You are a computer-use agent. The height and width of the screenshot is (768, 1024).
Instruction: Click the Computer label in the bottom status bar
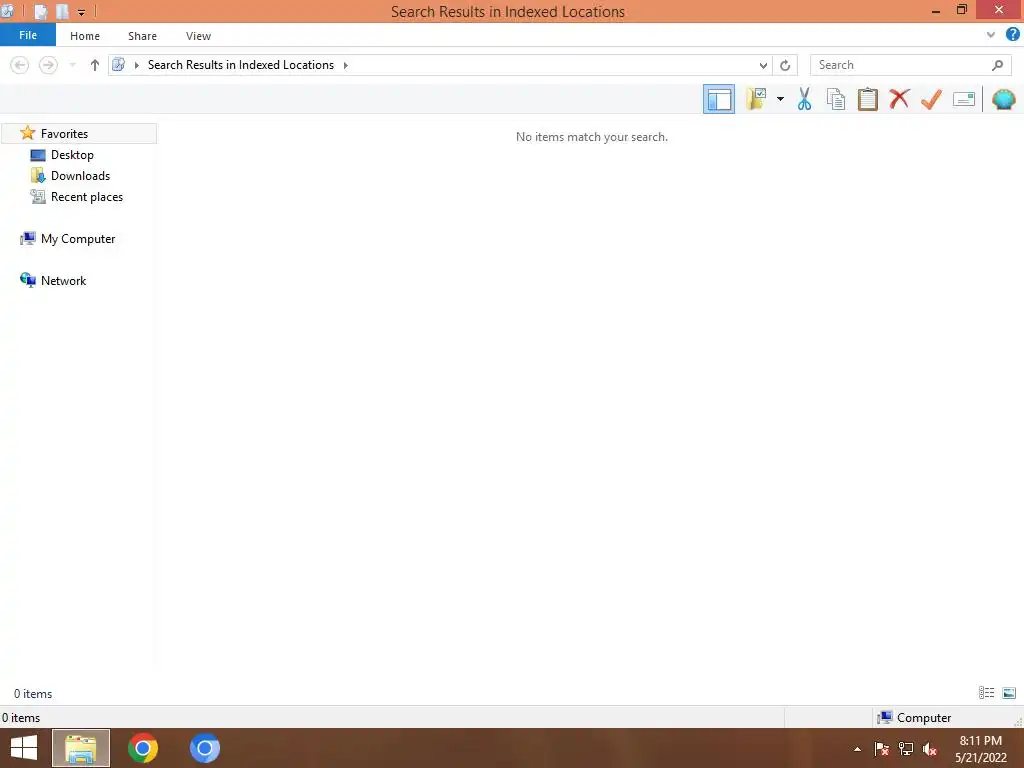tap(923, 718)
